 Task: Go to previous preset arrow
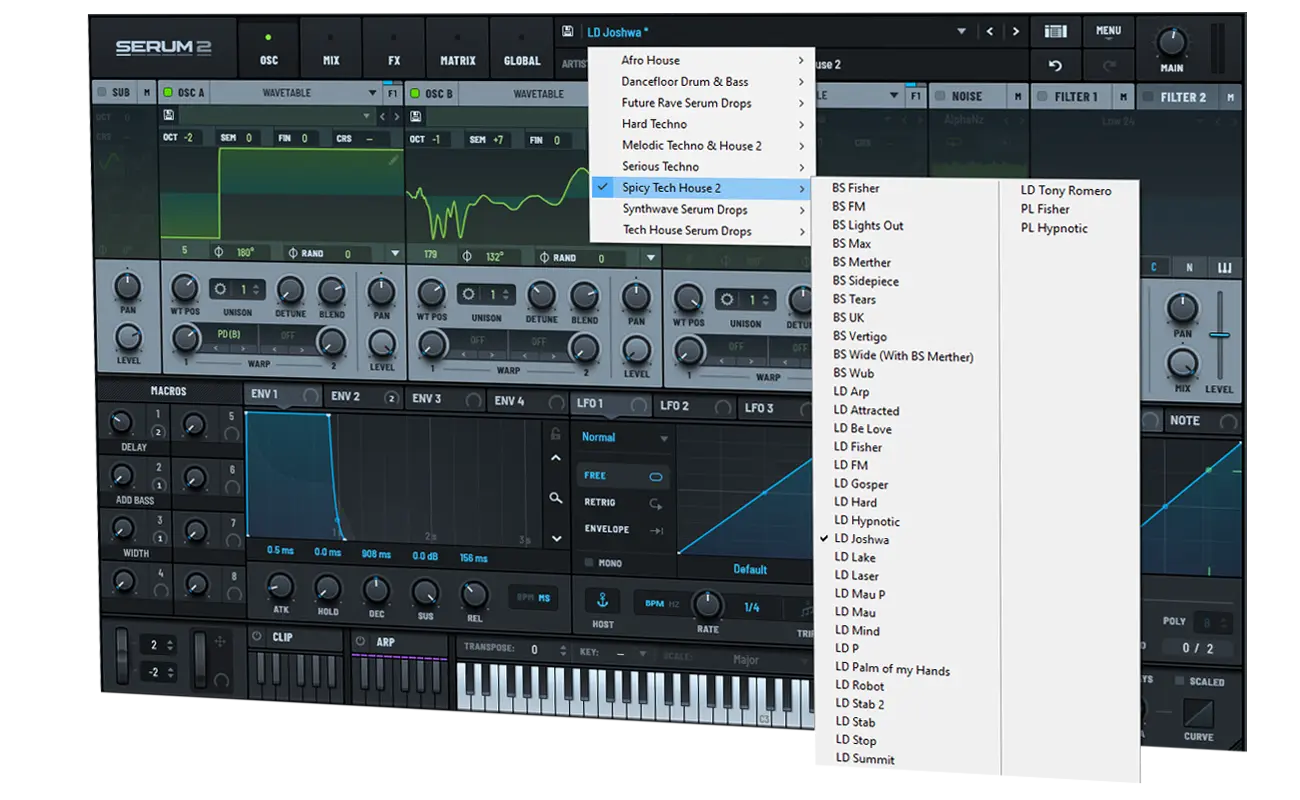990,32
